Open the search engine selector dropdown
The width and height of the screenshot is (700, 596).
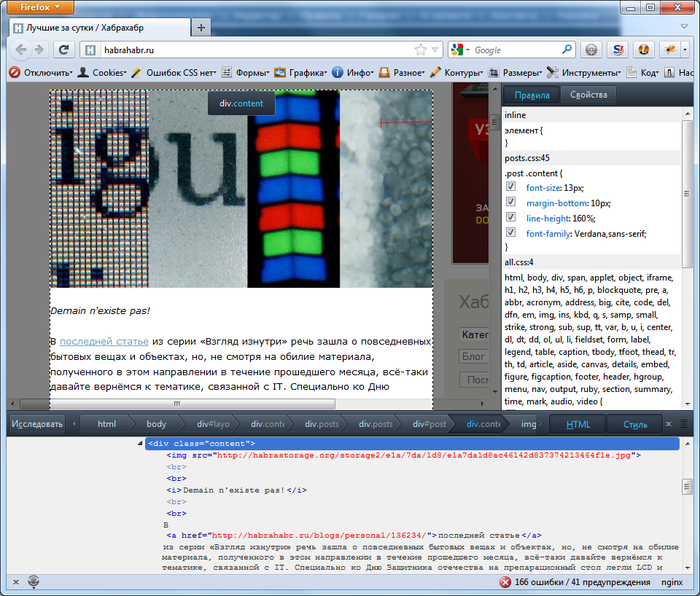point(460,50)
